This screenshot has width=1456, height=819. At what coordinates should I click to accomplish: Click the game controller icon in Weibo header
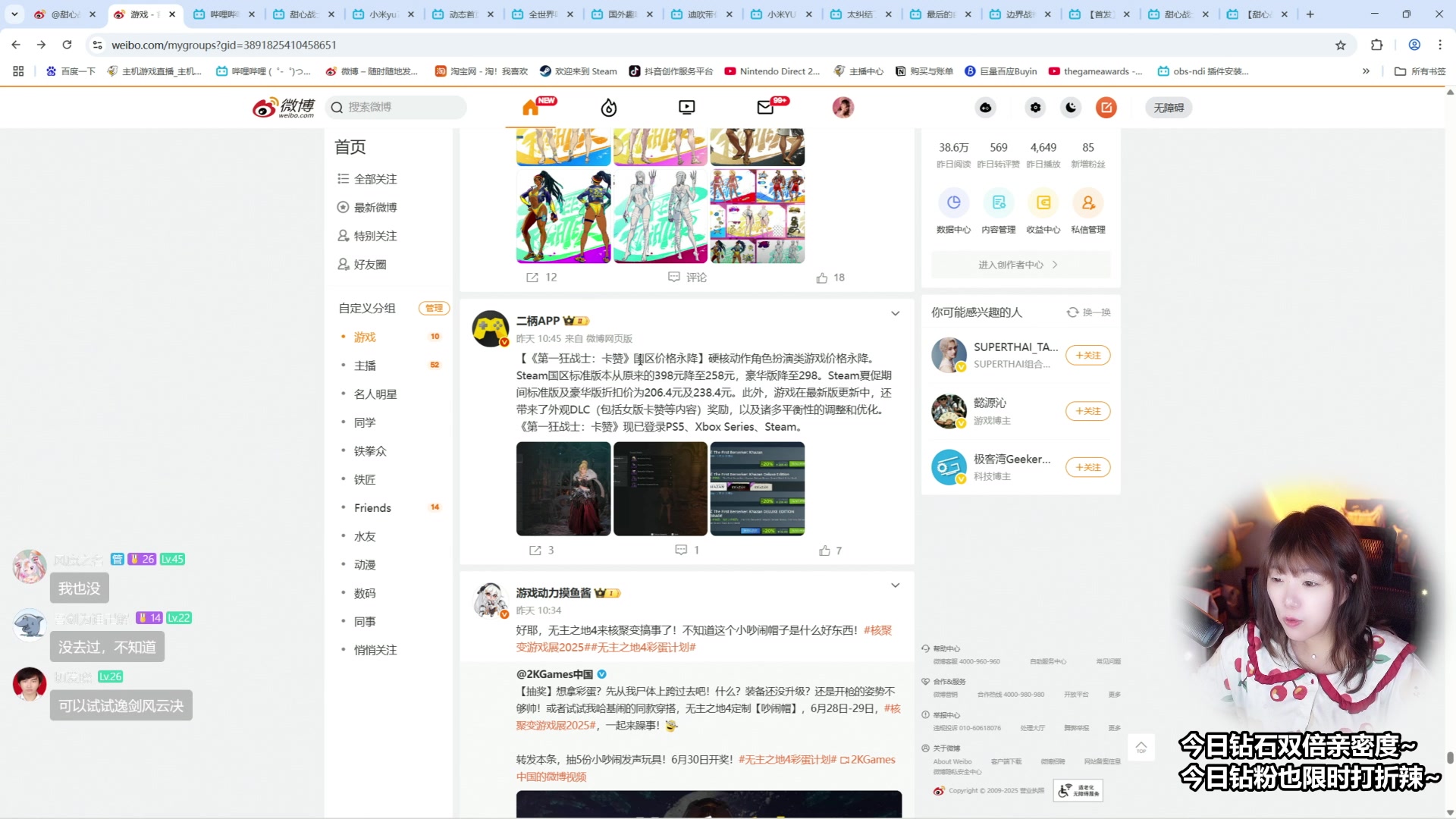[985, 108]
